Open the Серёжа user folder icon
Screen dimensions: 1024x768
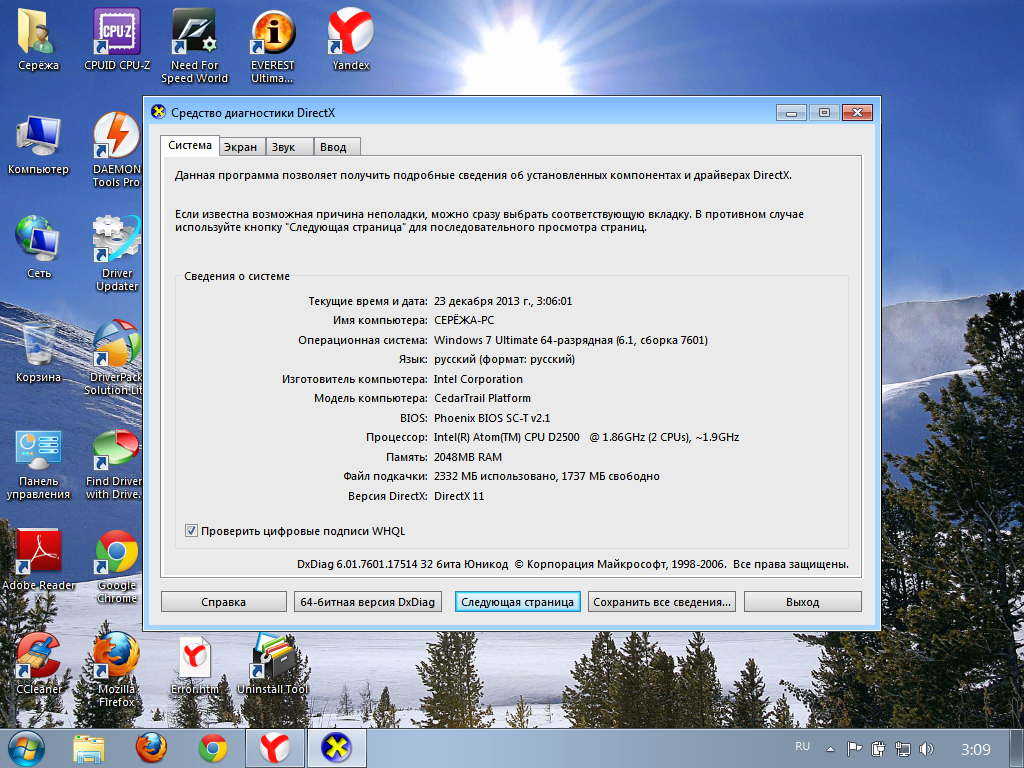[x=38, y=39]
